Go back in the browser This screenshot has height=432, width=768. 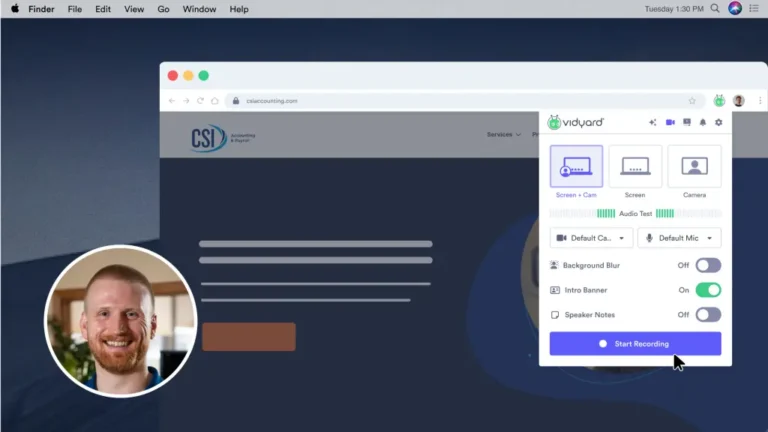pyautogui.click(x=172, y=101)
